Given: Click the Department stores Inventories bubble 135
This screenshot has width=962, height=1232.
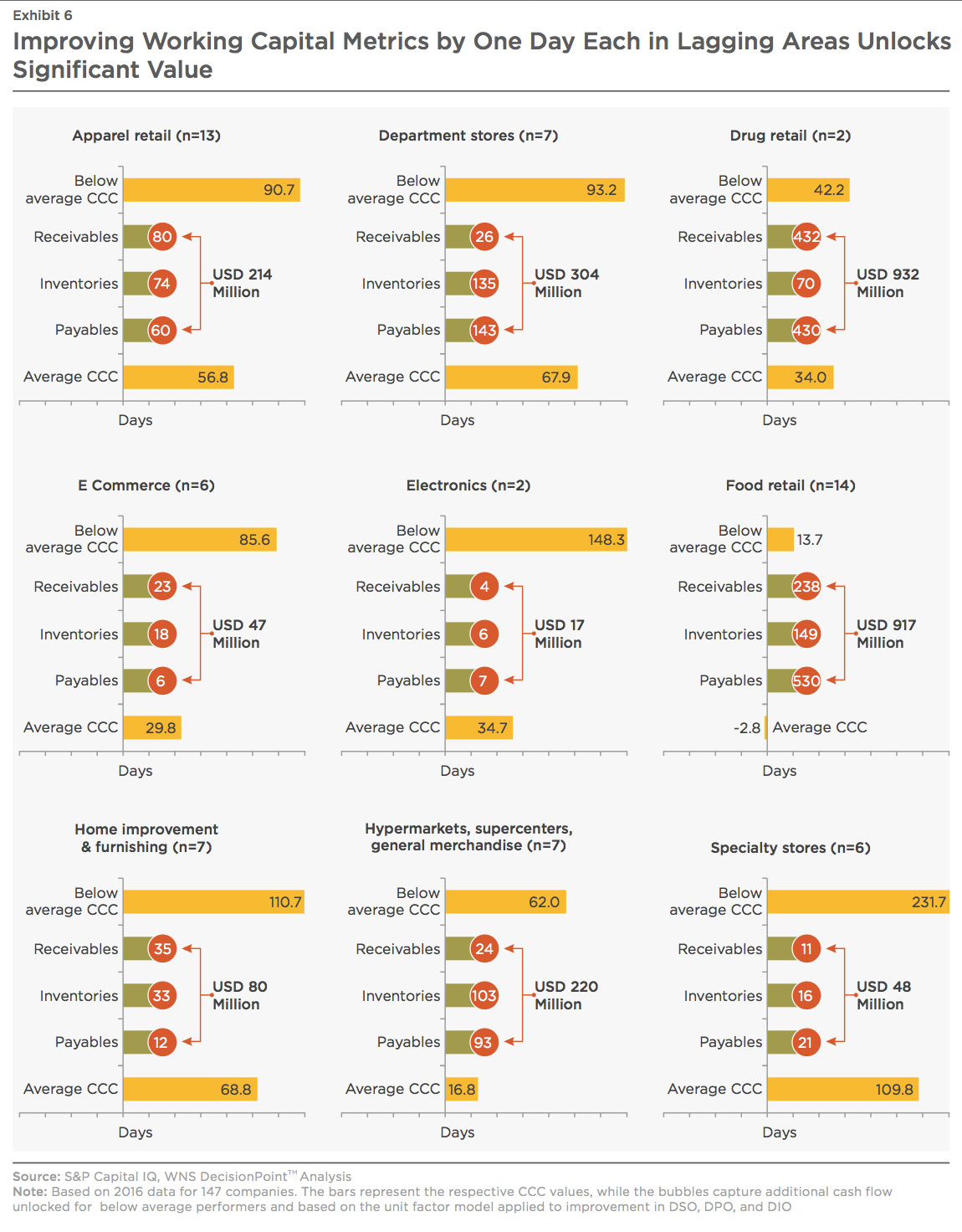Looking at the screenshot, I should [x=484, y=284].
